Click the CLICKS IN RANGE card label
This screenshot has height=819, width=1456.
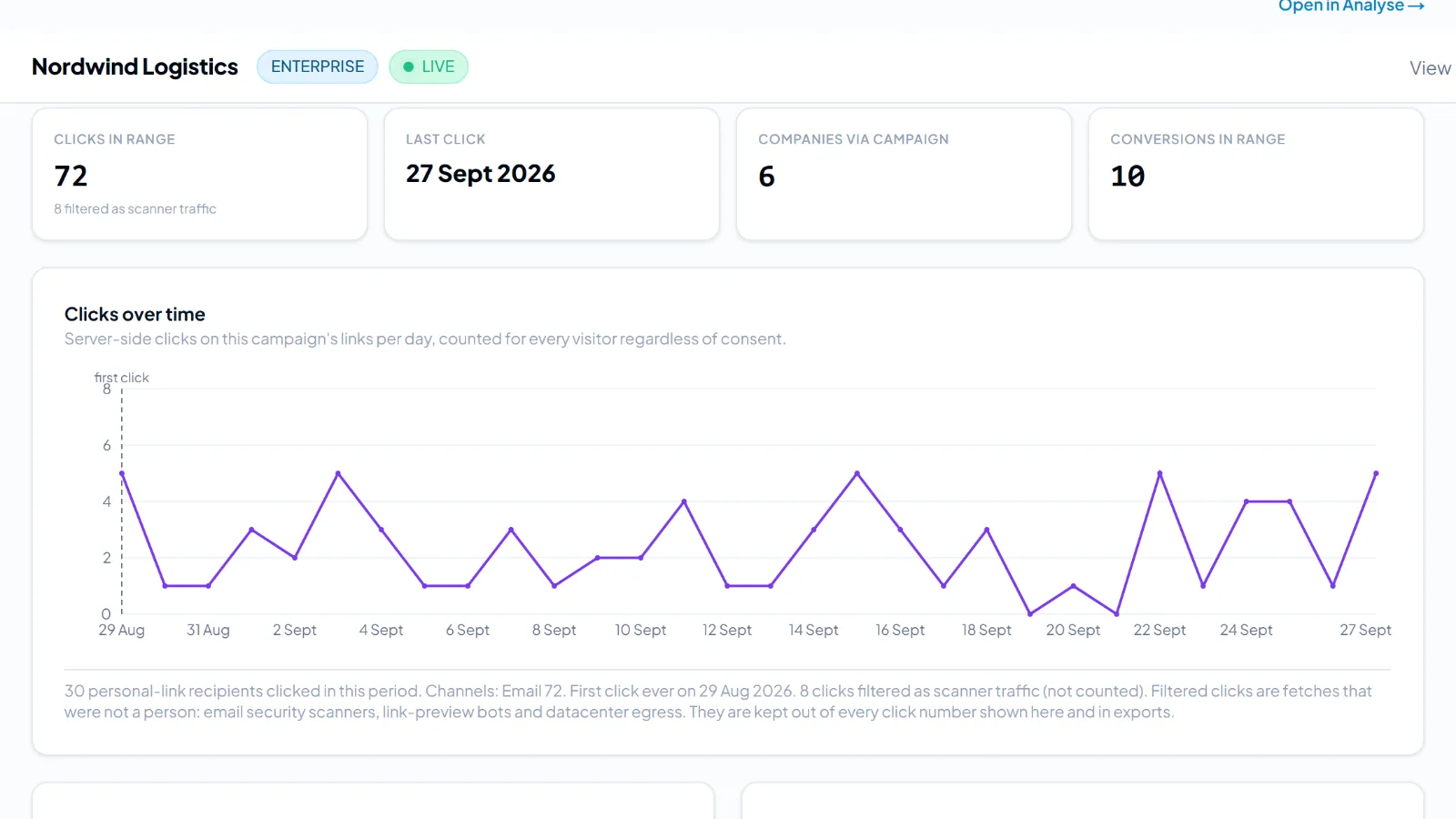coord(115,139)
